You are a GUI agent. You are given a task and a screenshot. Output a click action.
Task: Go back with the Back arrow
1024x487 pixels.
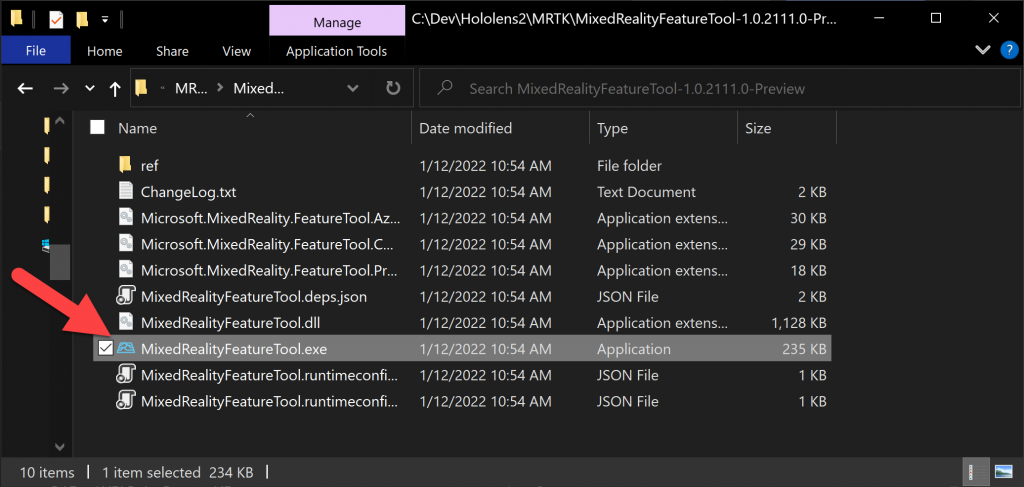coord(25,89)
